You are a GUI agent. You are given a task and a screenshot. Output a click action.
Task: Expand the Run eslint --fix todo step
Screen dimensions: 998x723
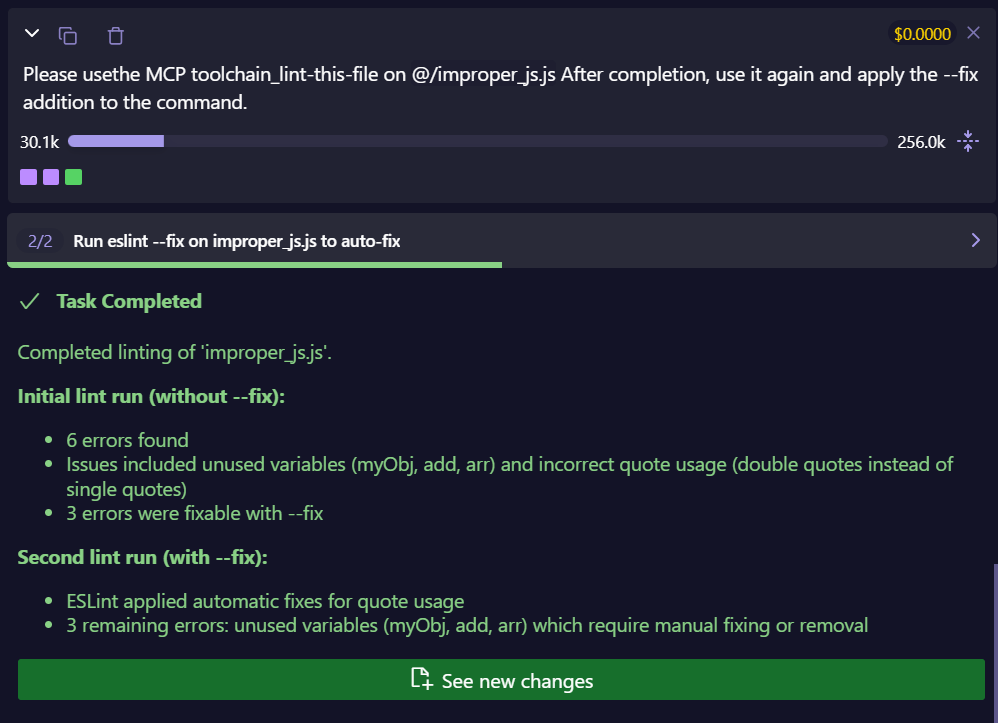click(x=975, y=240)
